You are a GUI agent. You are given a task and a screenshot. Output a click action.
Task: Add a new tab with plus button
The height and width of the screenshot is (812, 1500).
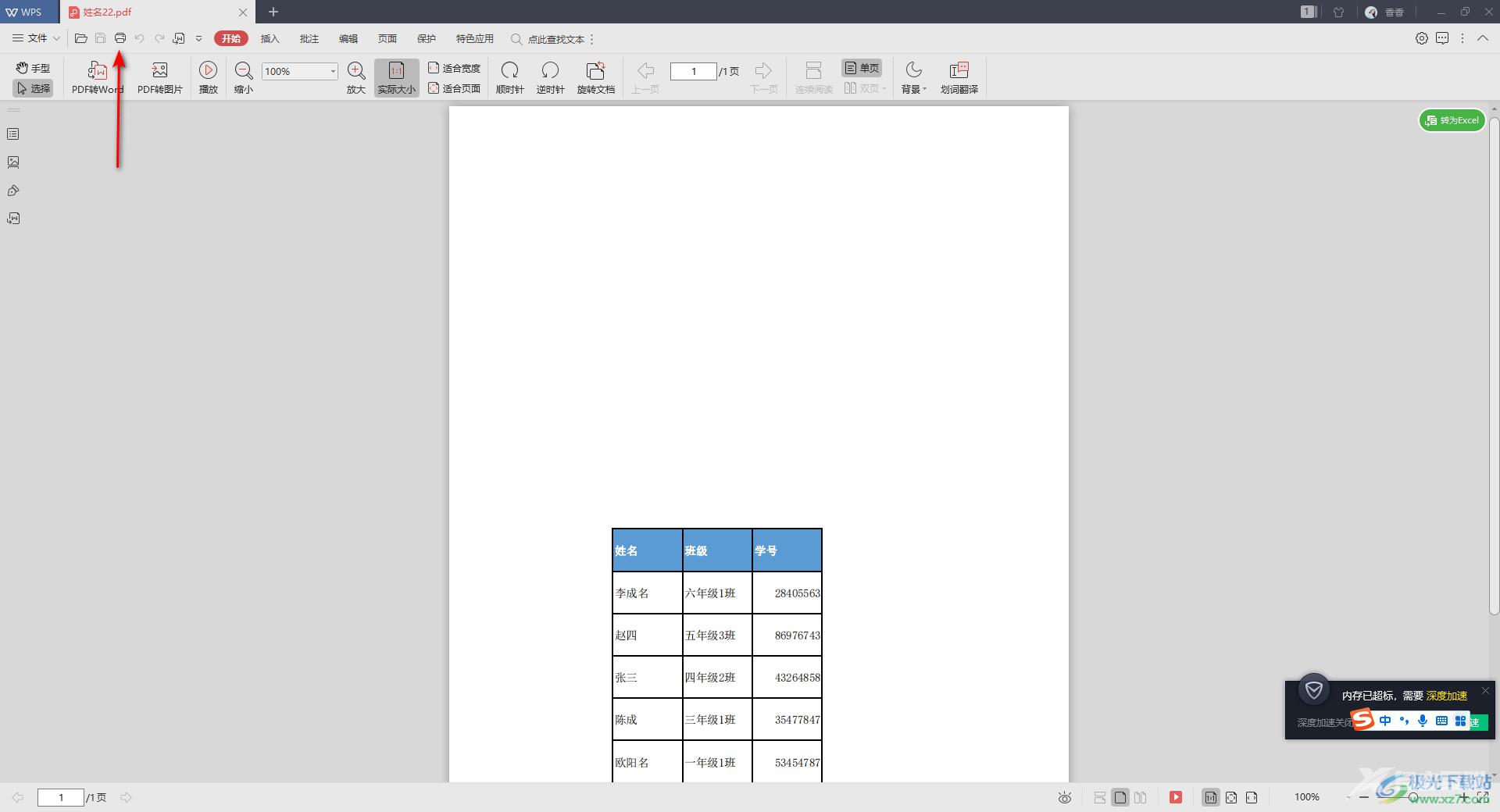[273, 12]
